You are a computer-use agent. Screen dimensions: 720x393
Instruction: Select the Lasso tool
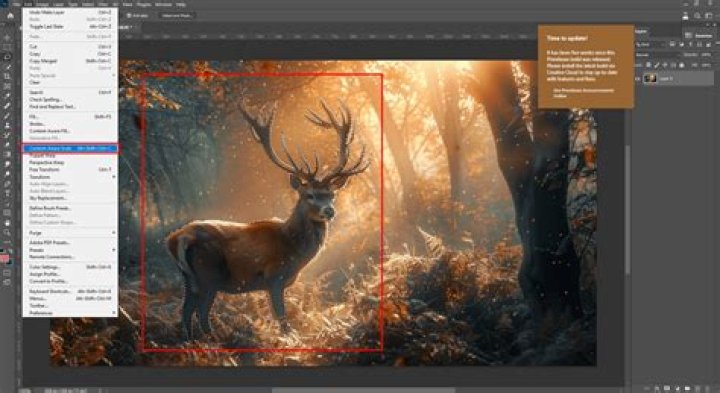coord(7,57)
